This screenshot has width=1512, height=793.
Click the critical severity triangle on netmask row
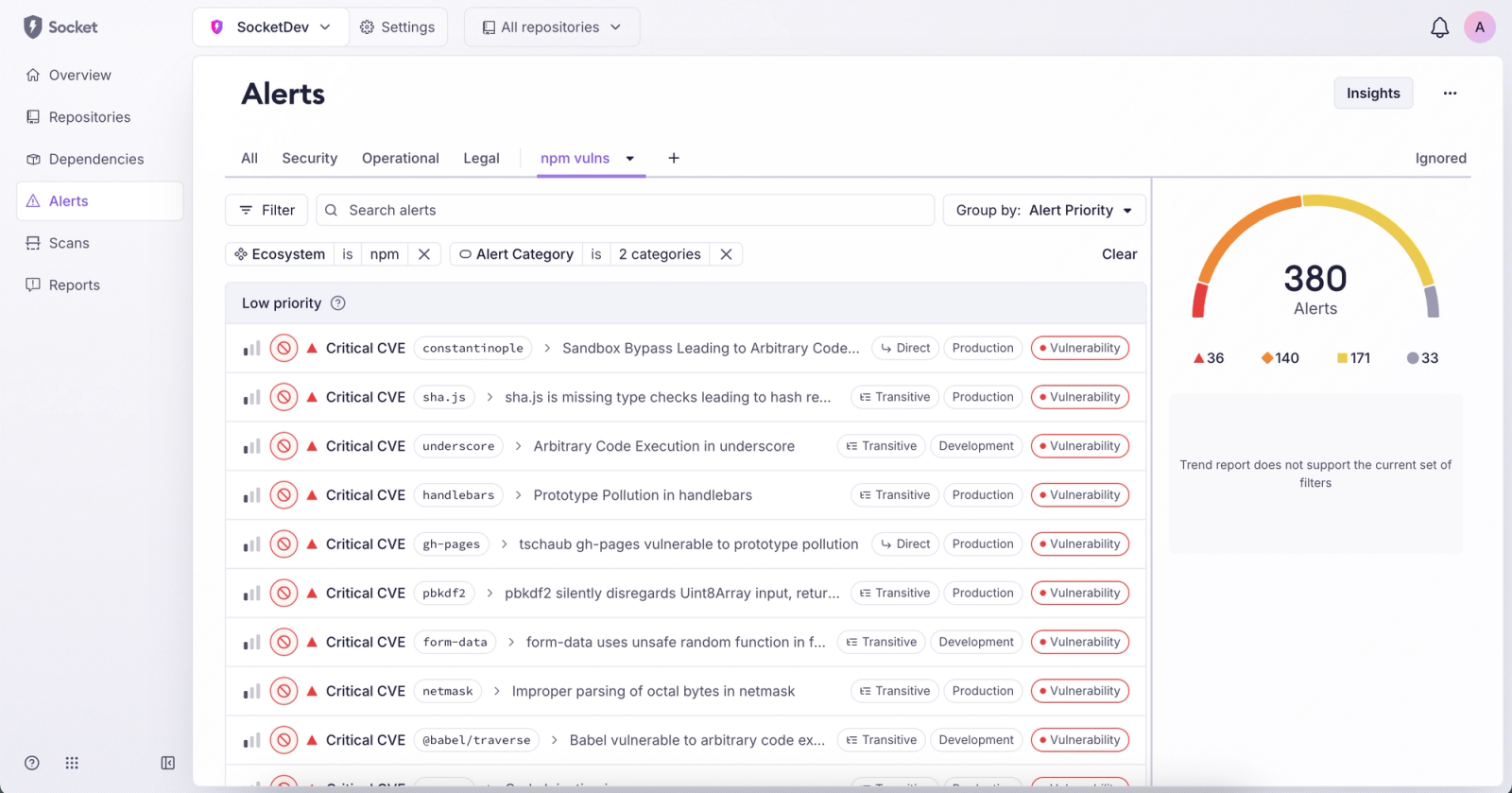(x=312, y=691)
